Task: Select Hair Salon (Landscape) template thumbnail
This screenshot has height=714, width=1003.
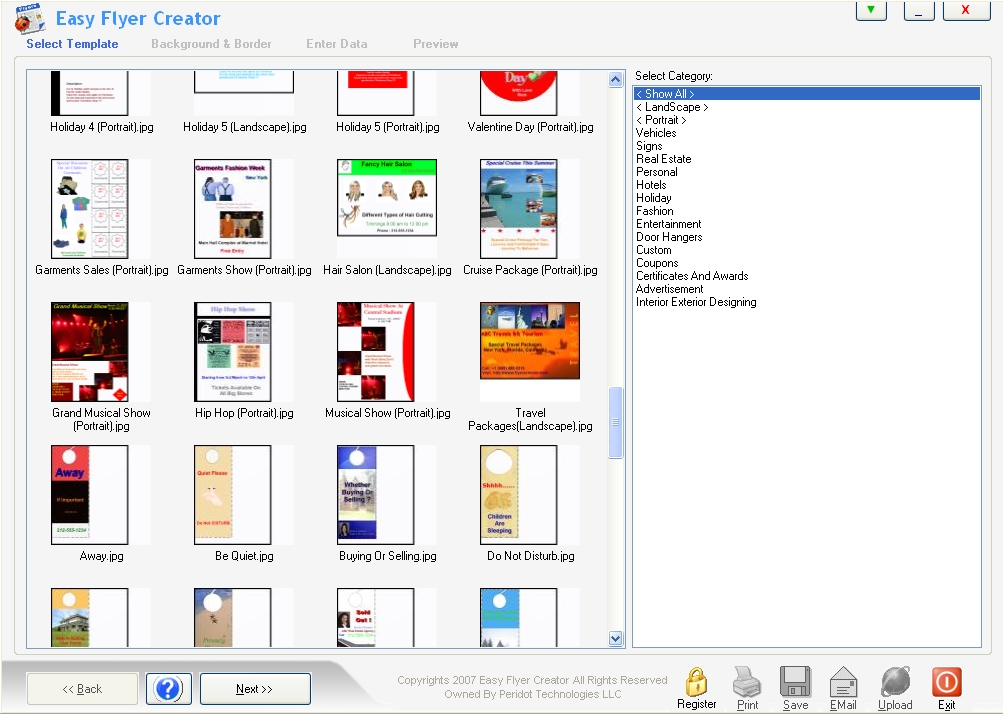Action: [387, 198]
